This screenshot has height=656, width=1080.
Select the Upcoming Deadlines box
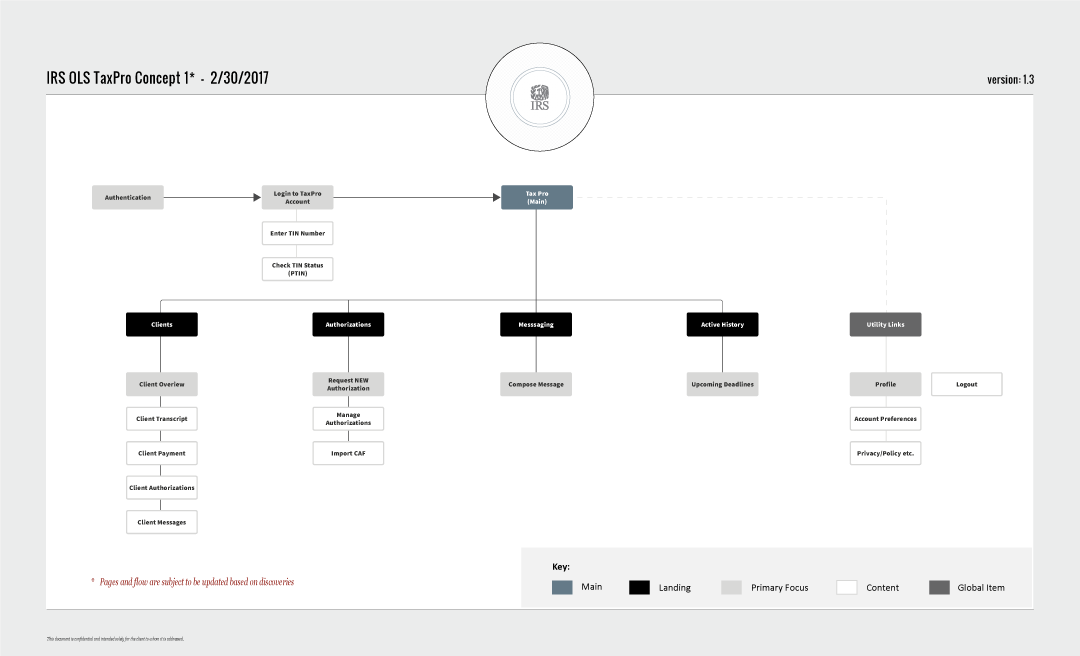click(x=722, y=383)
